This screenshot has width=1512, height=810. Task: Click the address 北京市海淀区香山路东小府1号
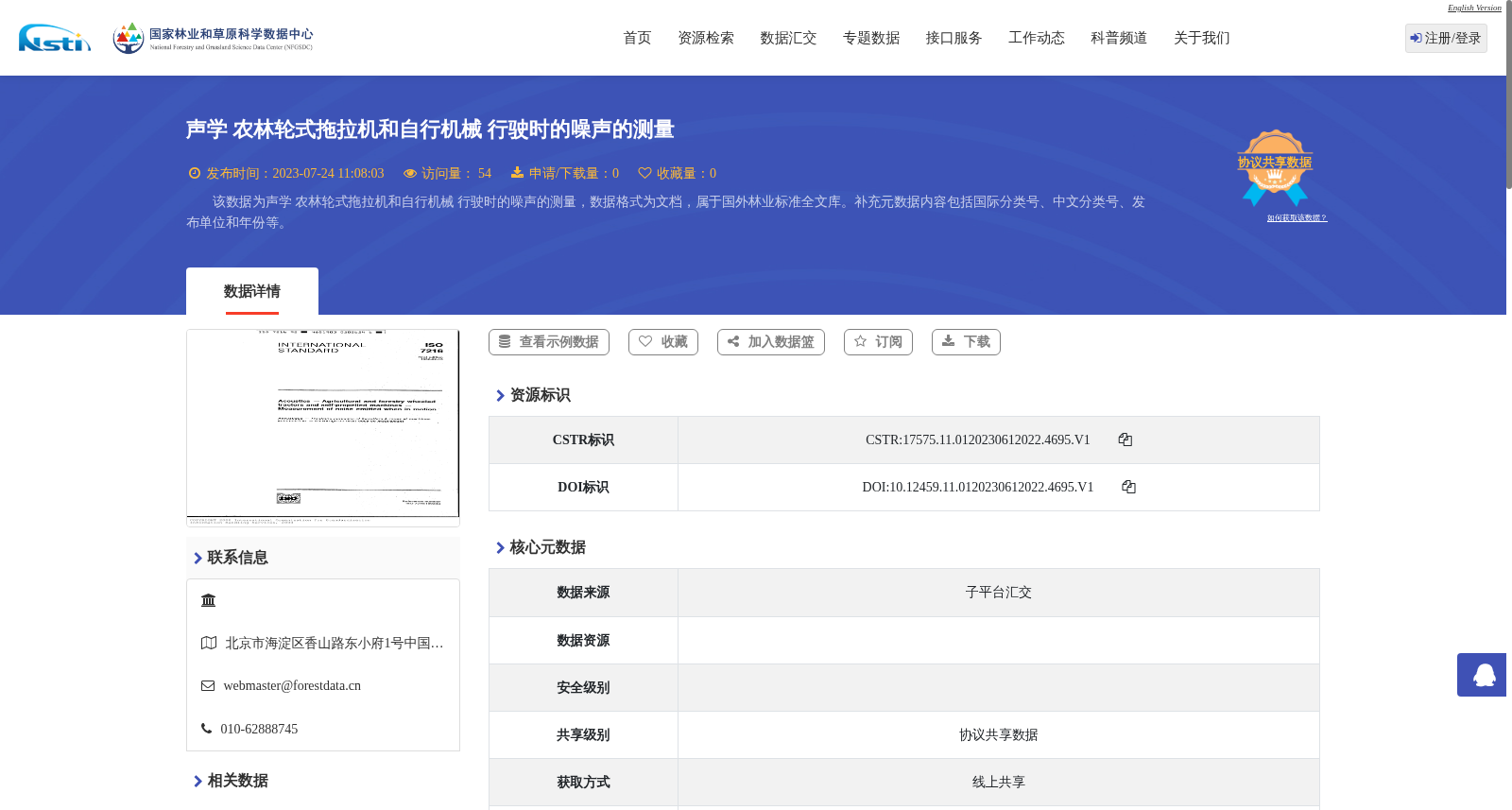[335, 643]
